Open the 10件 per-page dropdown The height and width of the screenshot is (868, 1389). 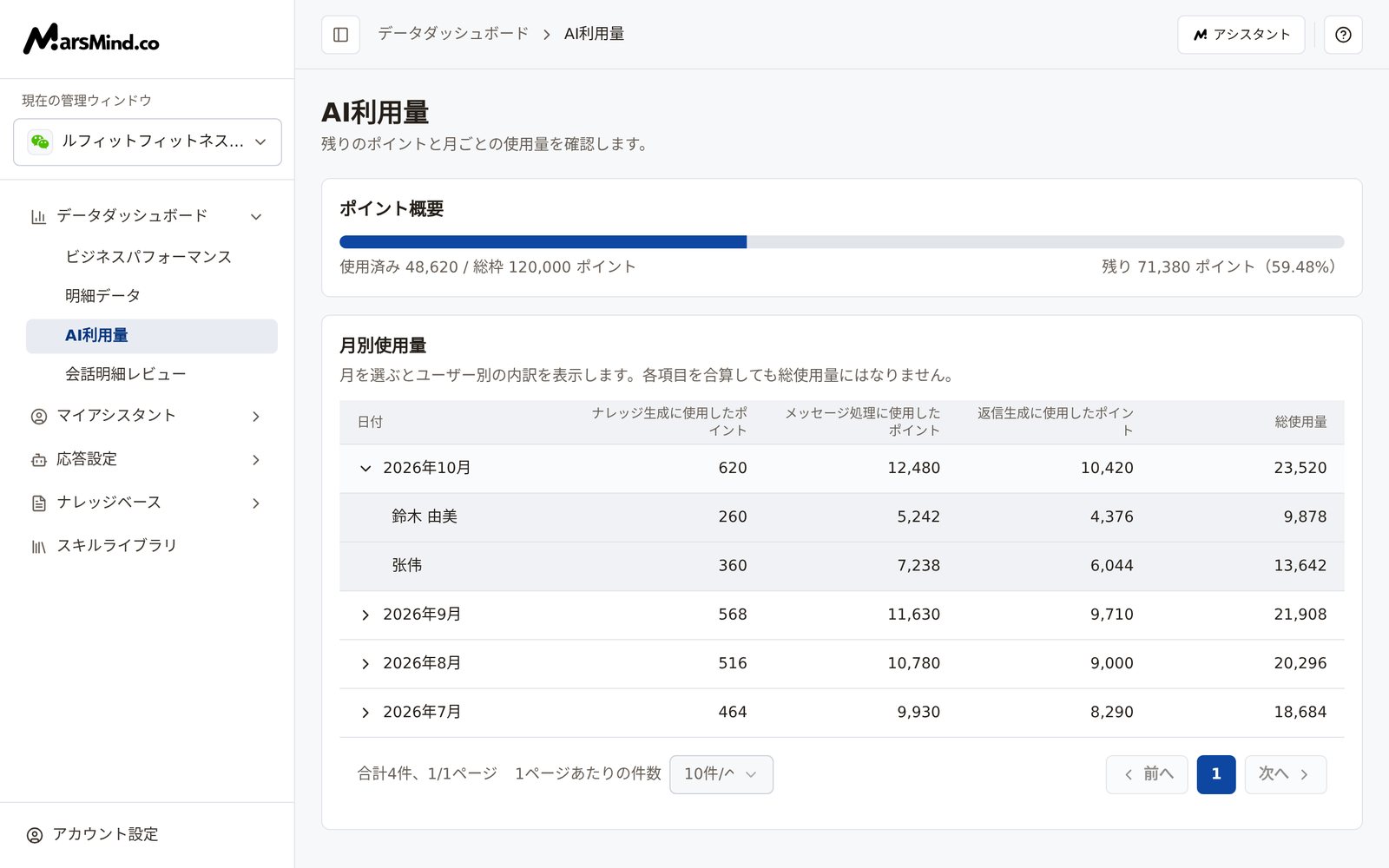click(x=721, y=774)
